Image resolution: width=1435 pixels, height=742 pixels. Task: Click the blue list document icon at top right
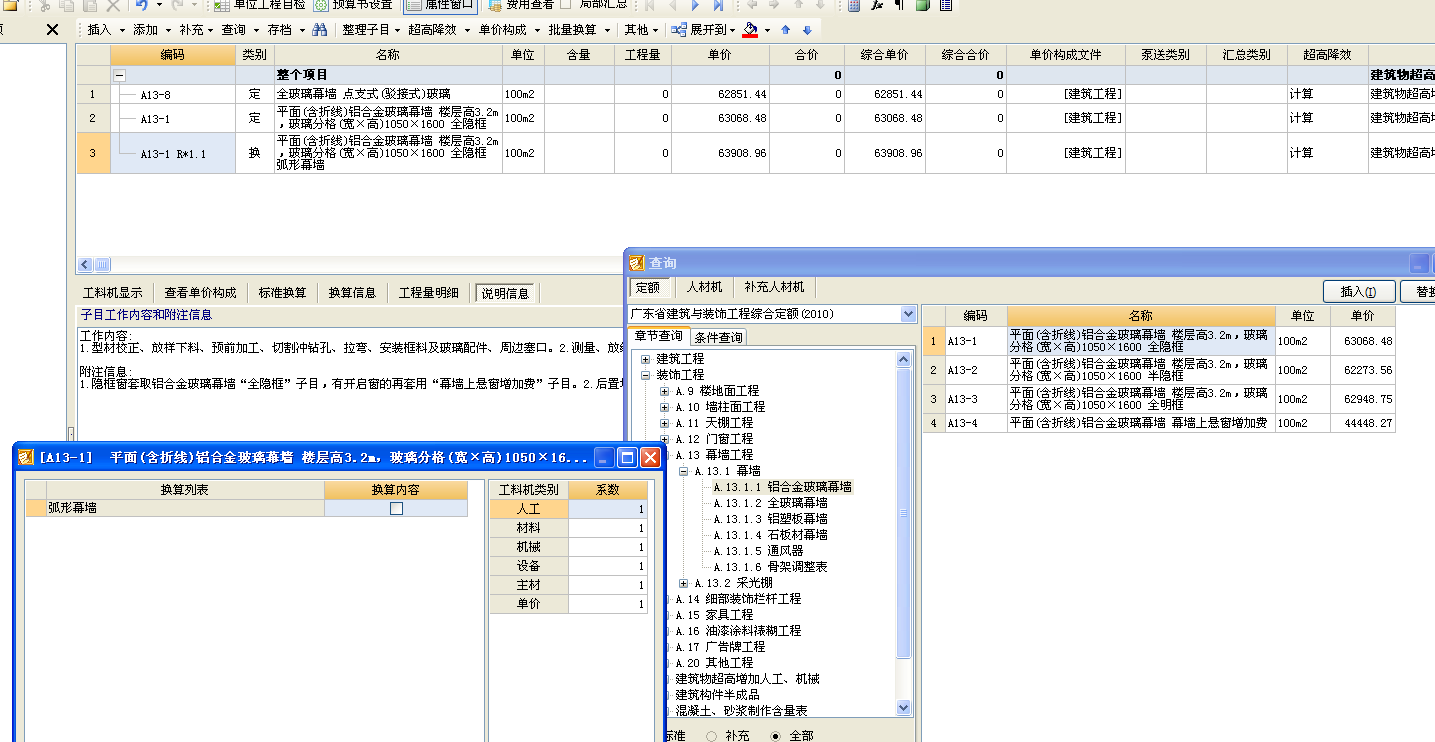tap(945, 5)
